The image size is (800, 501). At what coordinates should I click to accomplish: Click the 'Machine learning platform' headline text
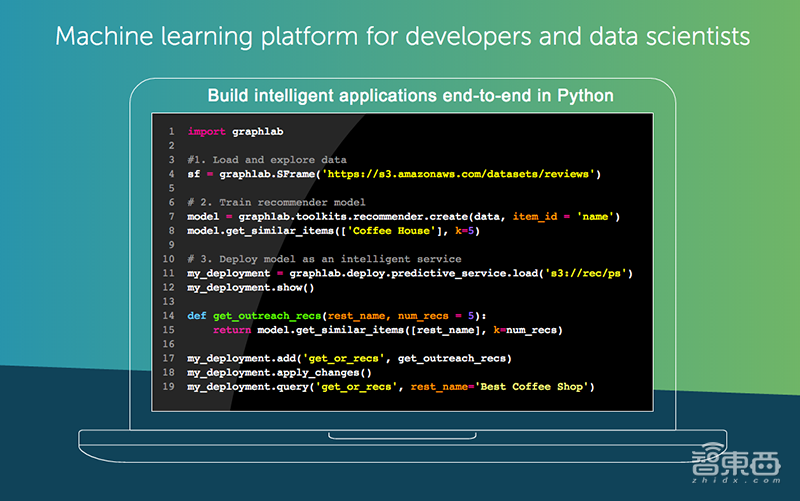pos(400,37)
